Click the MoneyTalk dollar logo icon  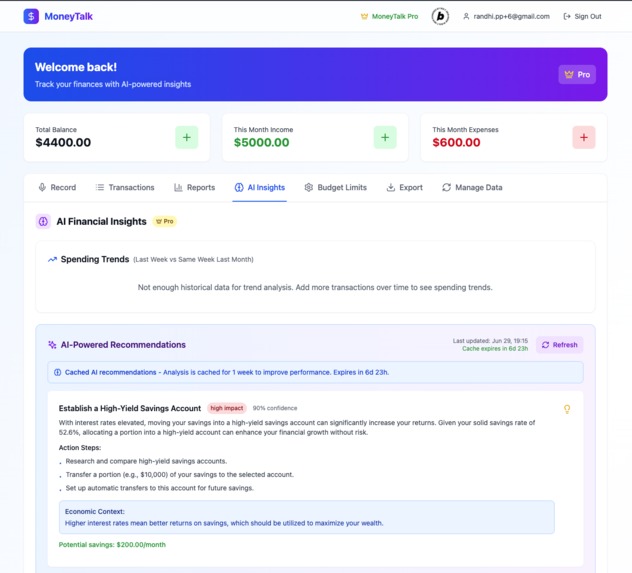[31, 17]
